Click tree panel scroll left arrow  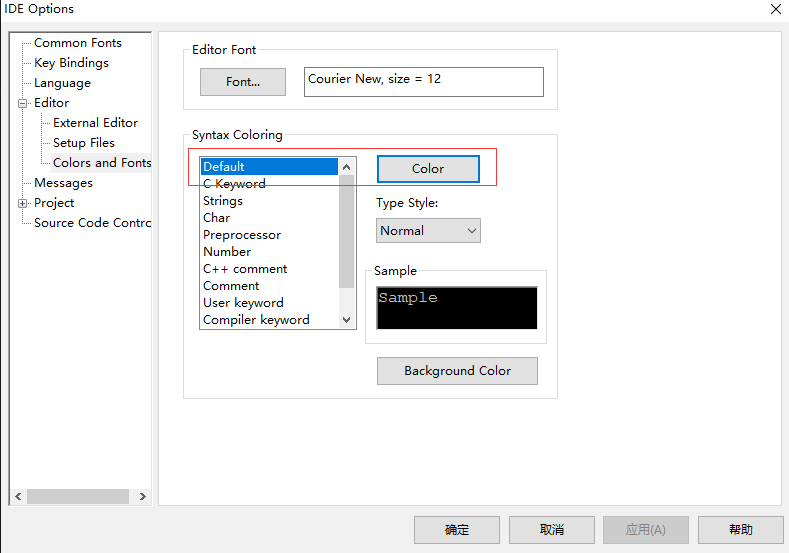[x=18, y=497]
